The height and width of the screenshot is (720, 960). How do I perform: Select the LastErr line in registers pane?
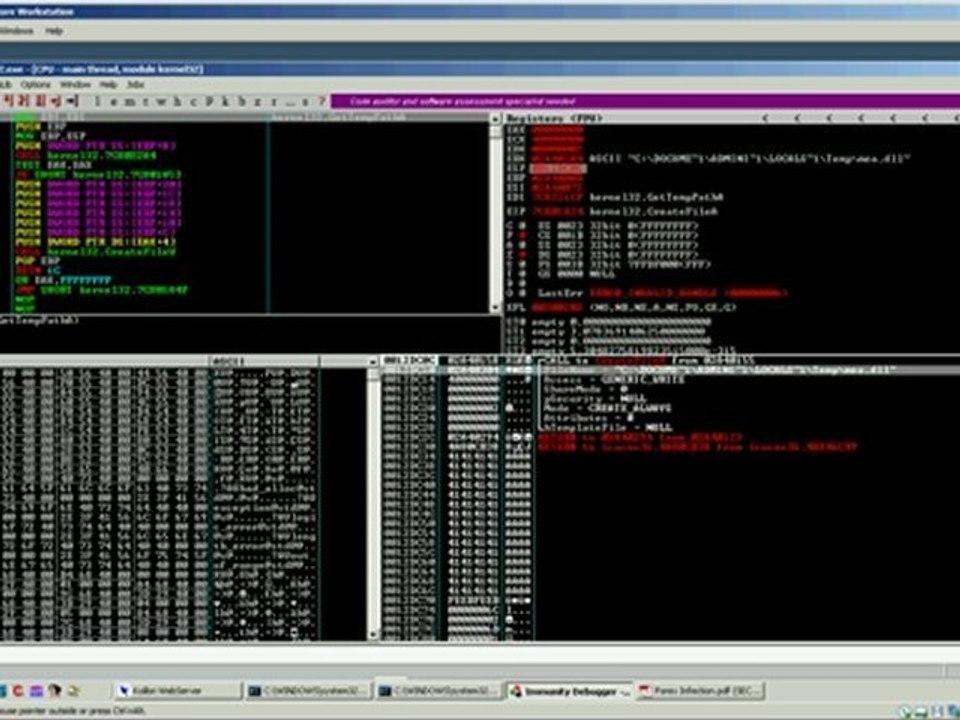662,293
